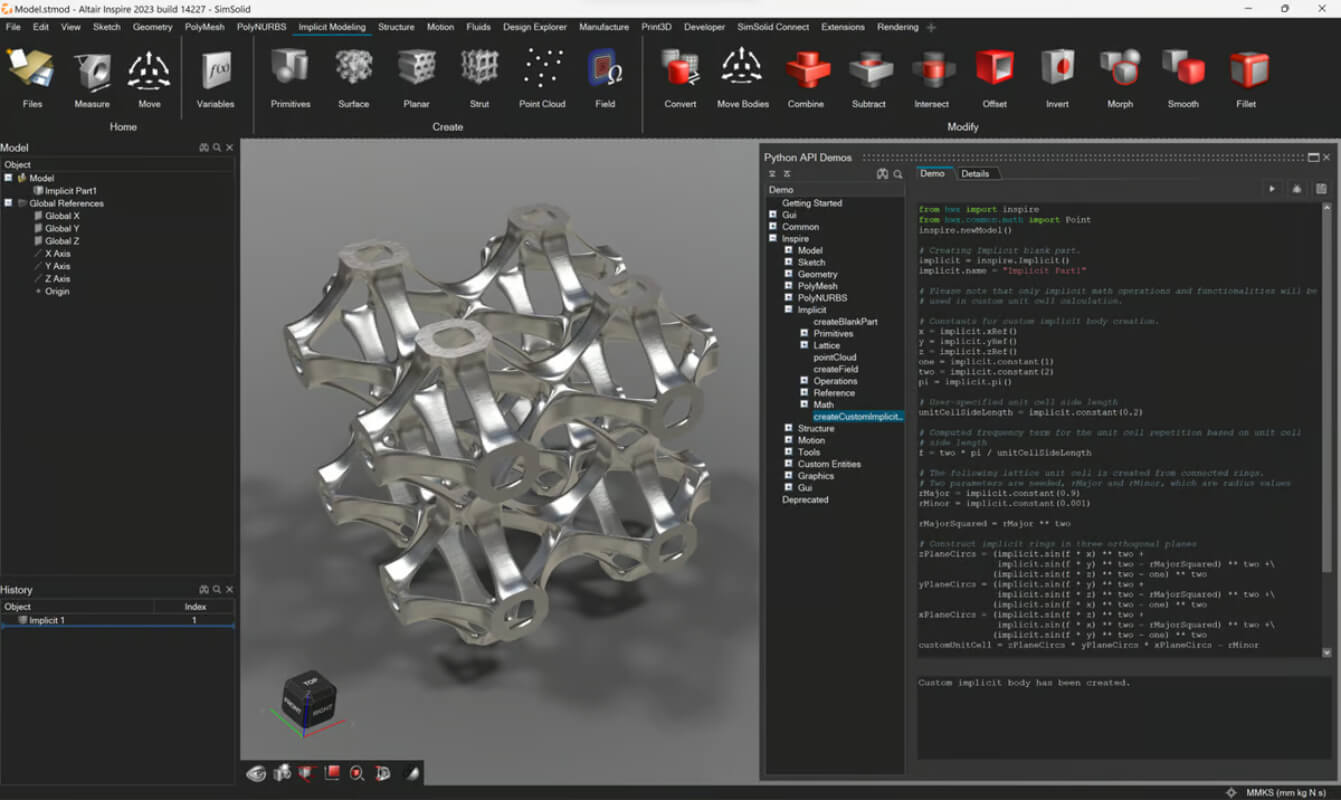The width and height of the screenshot is (1341, 800).
Task: Expand the Geometry node in demo tree
Action: pyautogui.click(x=789, y=274)
